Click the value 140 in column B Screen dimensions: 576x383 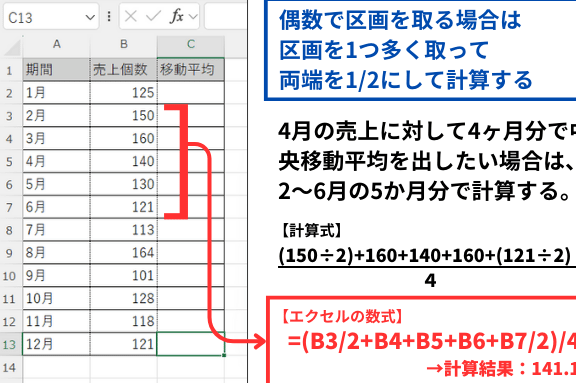click(x=124, y=161)
